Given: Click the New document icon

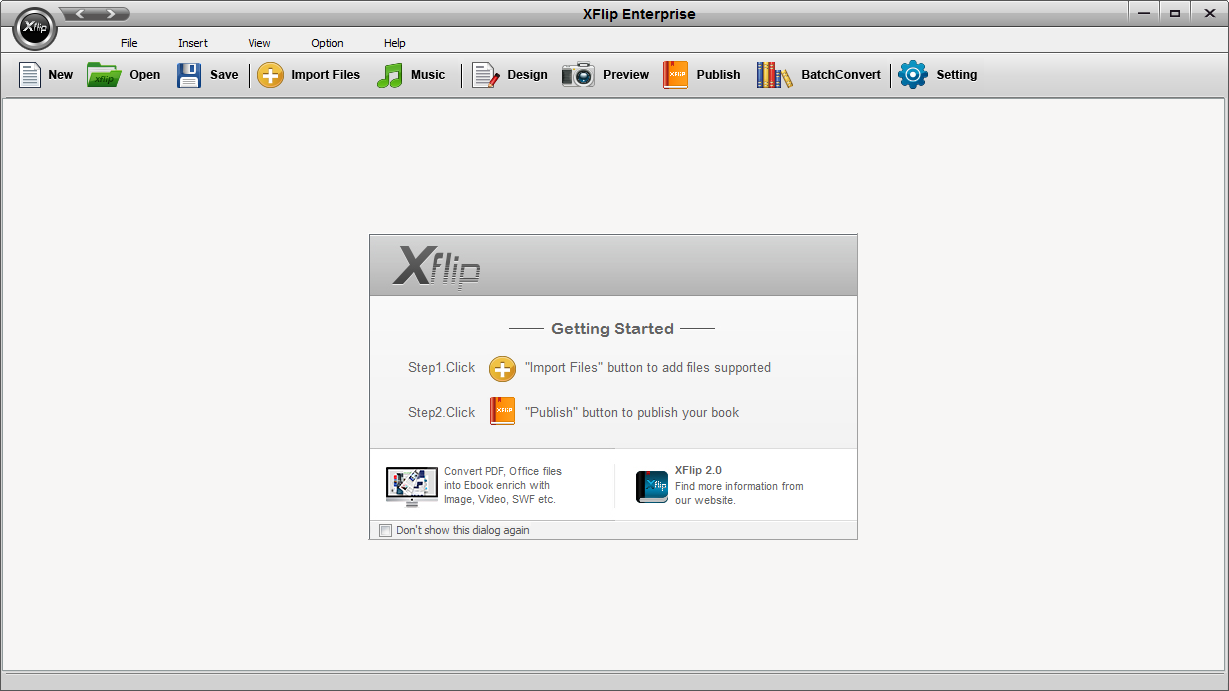Looking at the screenshot, I should 30,75.
